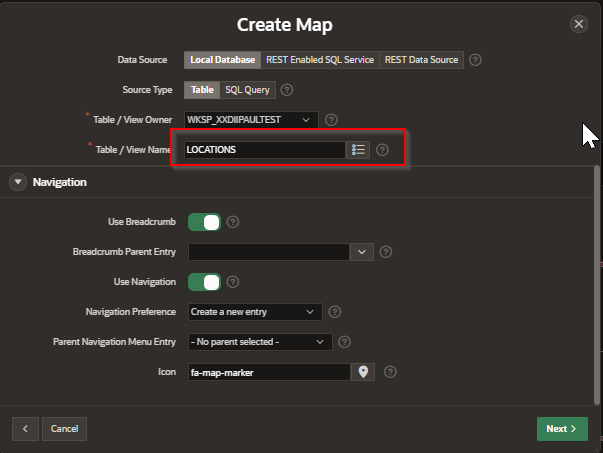Viewport: 603px width, 453px height.
Task: Open Table / View Owner dropdown
Action: coord(251,120)
